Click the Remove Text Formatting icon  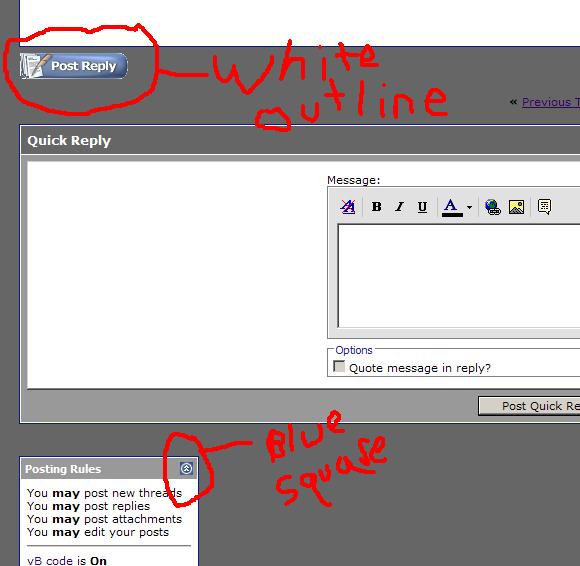(348, 206)
